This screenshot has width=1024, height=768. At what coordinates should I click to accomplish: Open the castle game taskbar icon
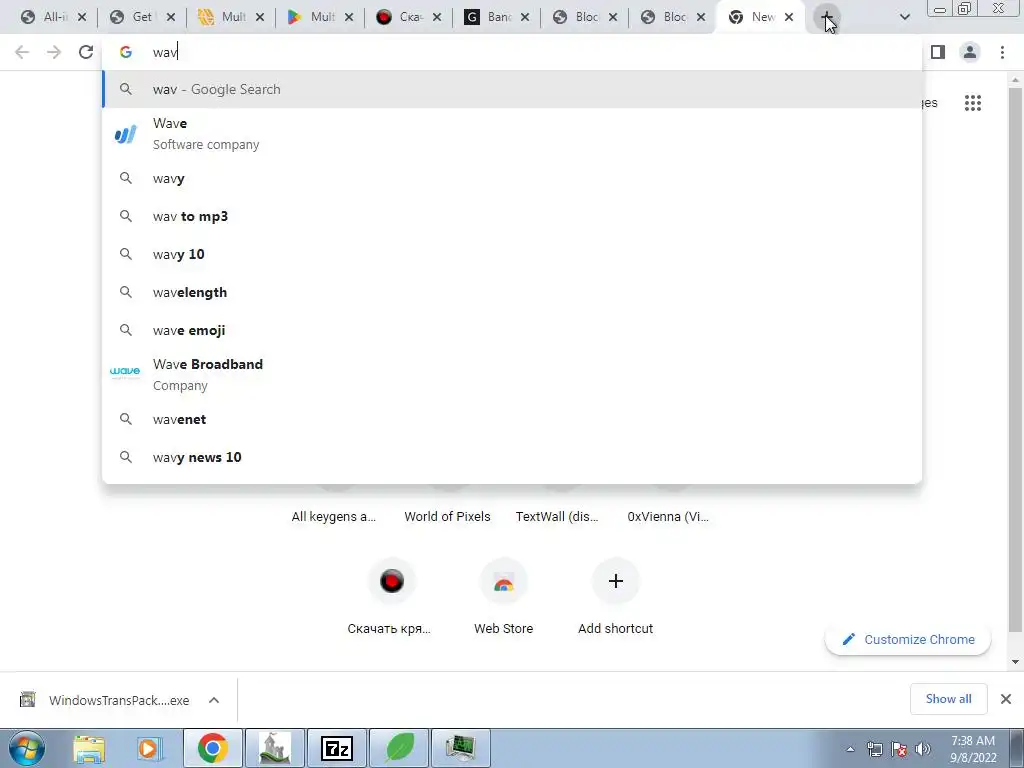pos(275,748)
